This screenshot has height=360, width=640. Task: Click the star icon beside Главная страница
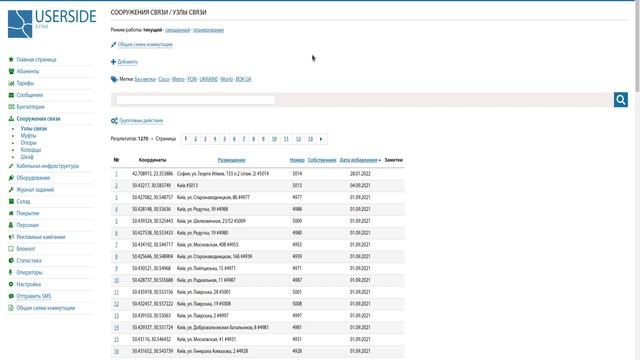click(11, 60)
